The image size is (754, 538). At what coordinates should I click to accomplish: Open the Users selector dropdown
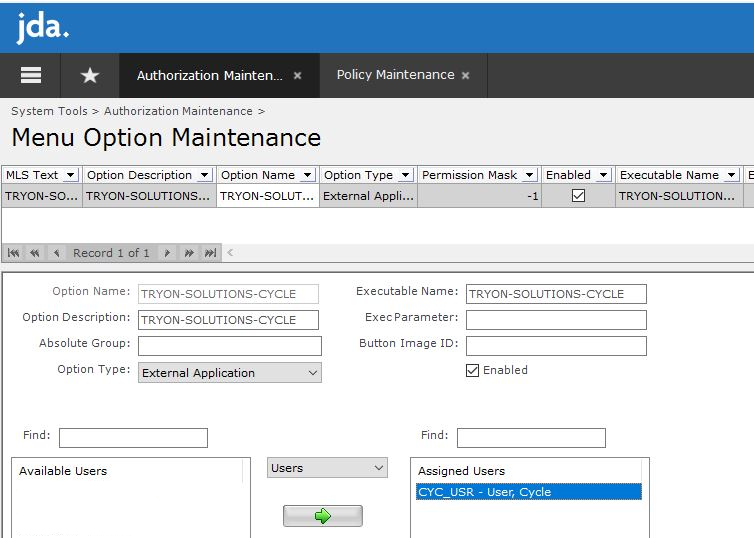327,468
